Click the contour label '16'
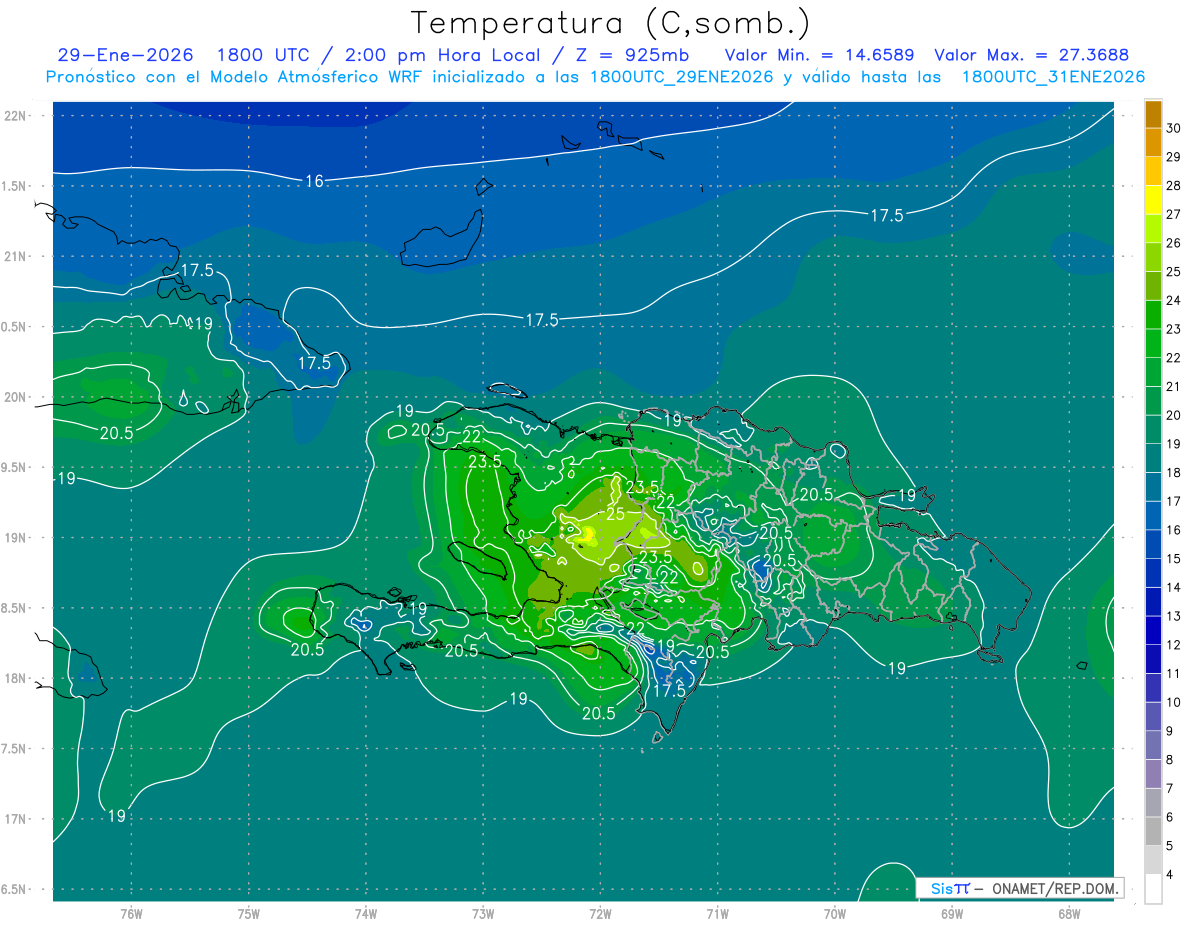1200x927 pixels. pos(315,181)
